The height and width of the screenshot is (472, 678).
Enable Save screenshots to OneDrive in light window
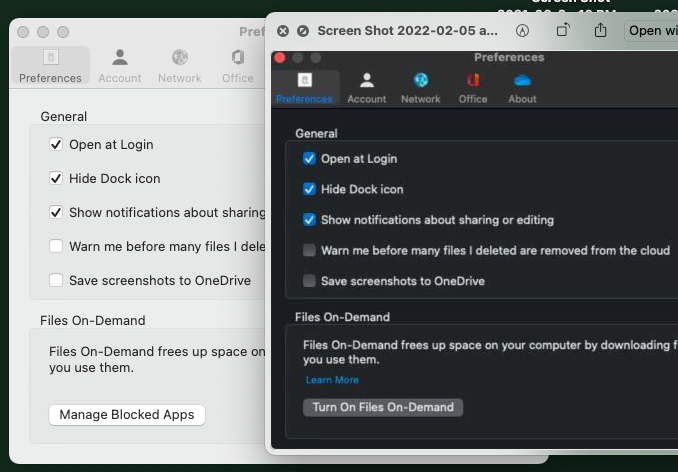click(56, 280)
